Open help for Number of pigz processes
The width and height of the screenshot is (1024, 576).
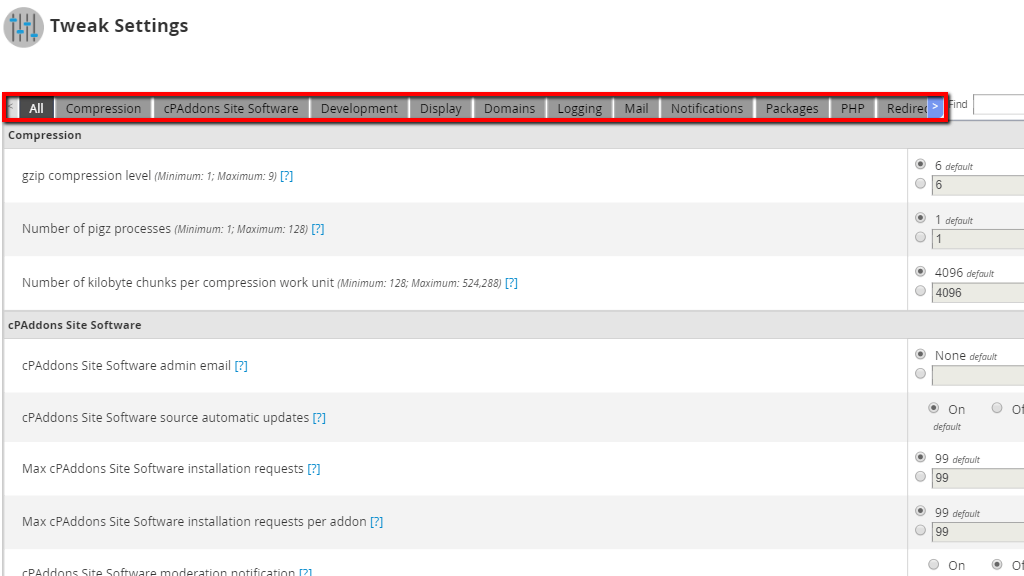tap(318, 229)
